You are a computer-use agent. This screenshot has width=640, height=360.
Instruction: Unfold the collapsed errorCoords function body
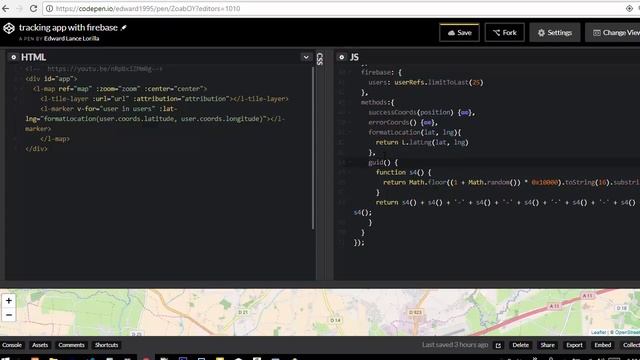427,122
